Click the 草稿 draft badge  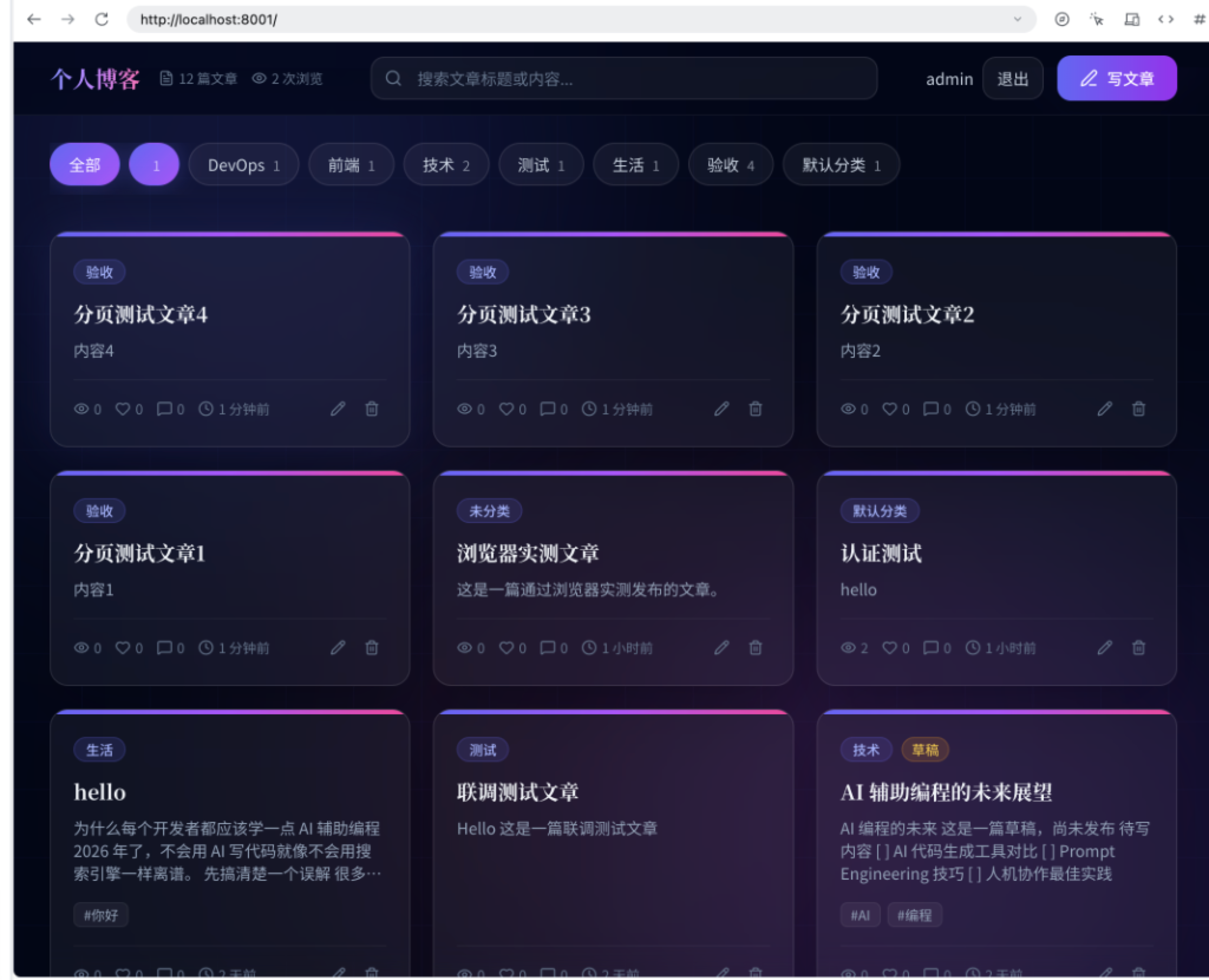[925, 750]
